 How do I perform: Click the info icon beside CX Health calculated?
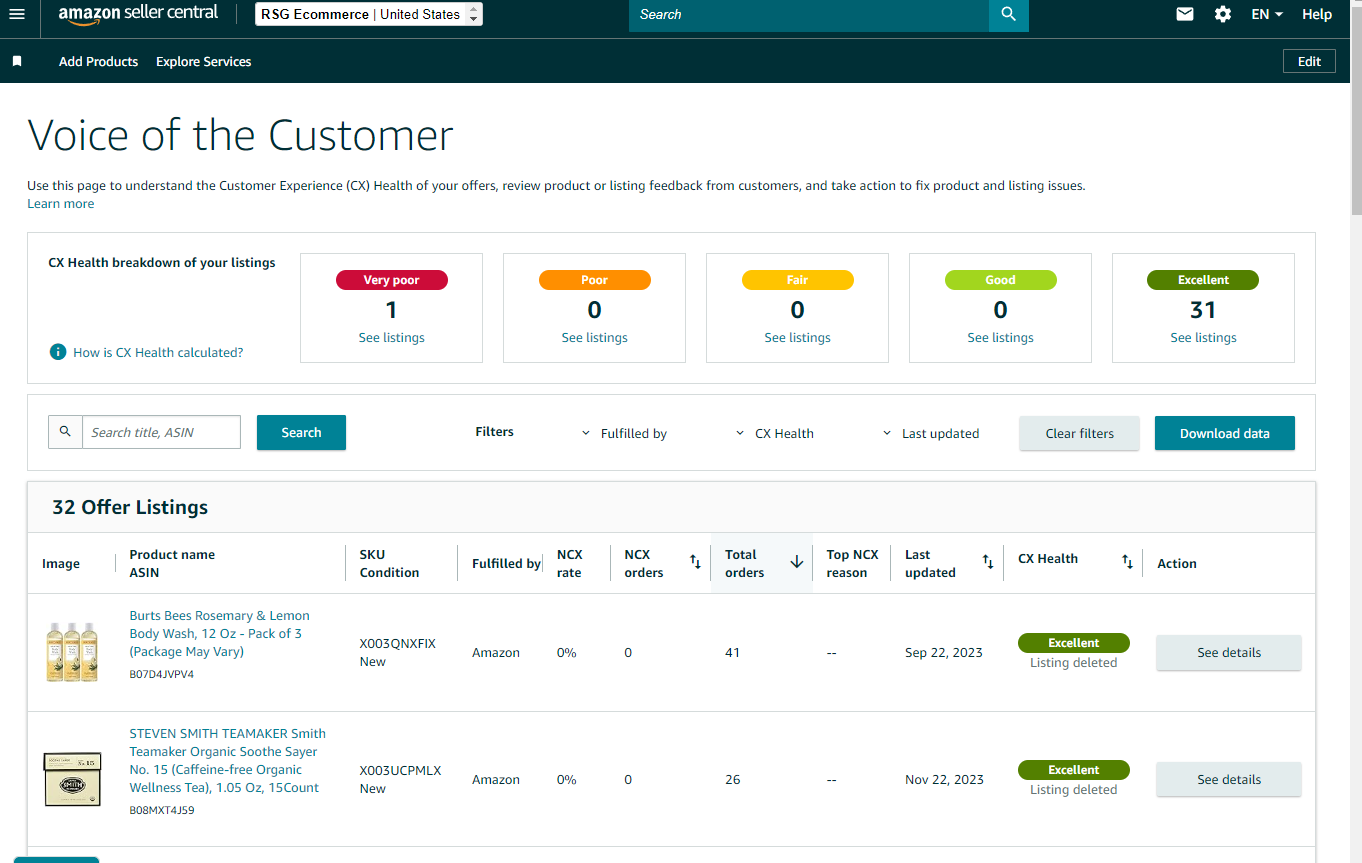click(x=58, y=352)
